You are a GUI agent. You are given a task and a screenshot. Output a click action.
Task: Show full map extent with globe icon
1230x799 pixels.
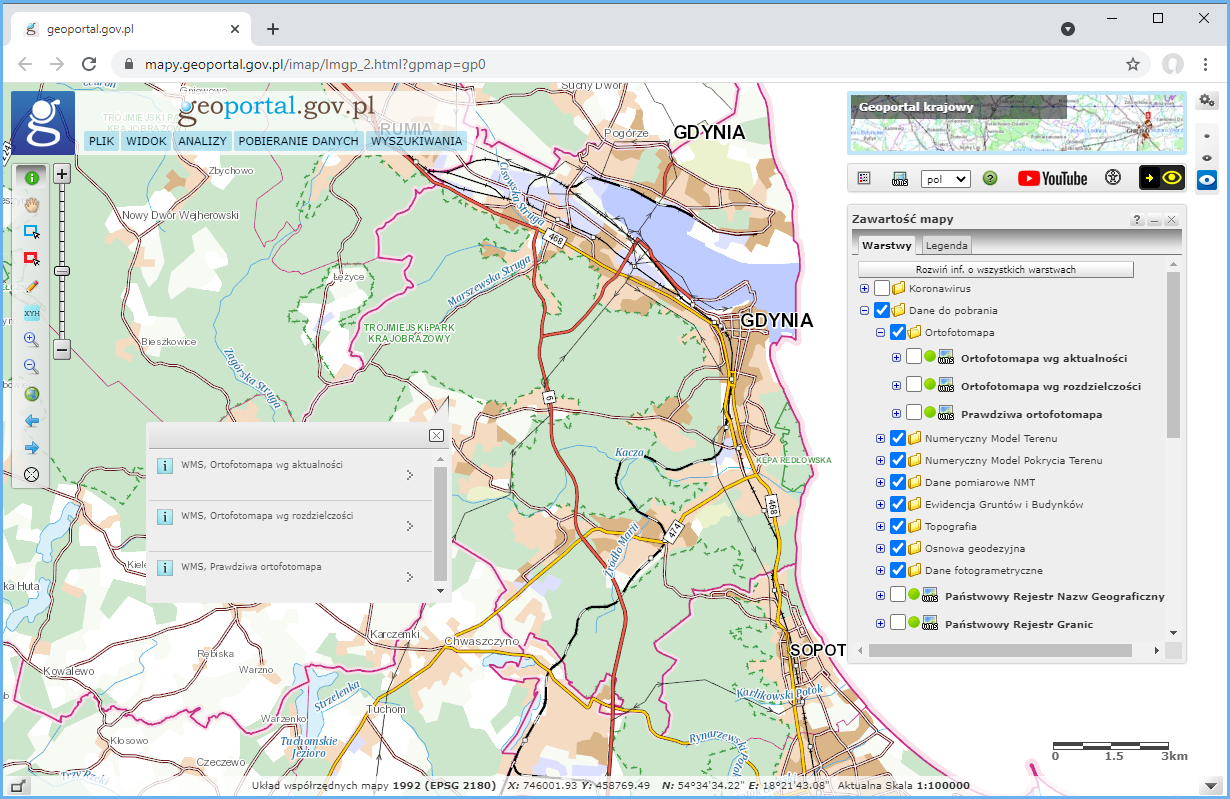point(31,393)
